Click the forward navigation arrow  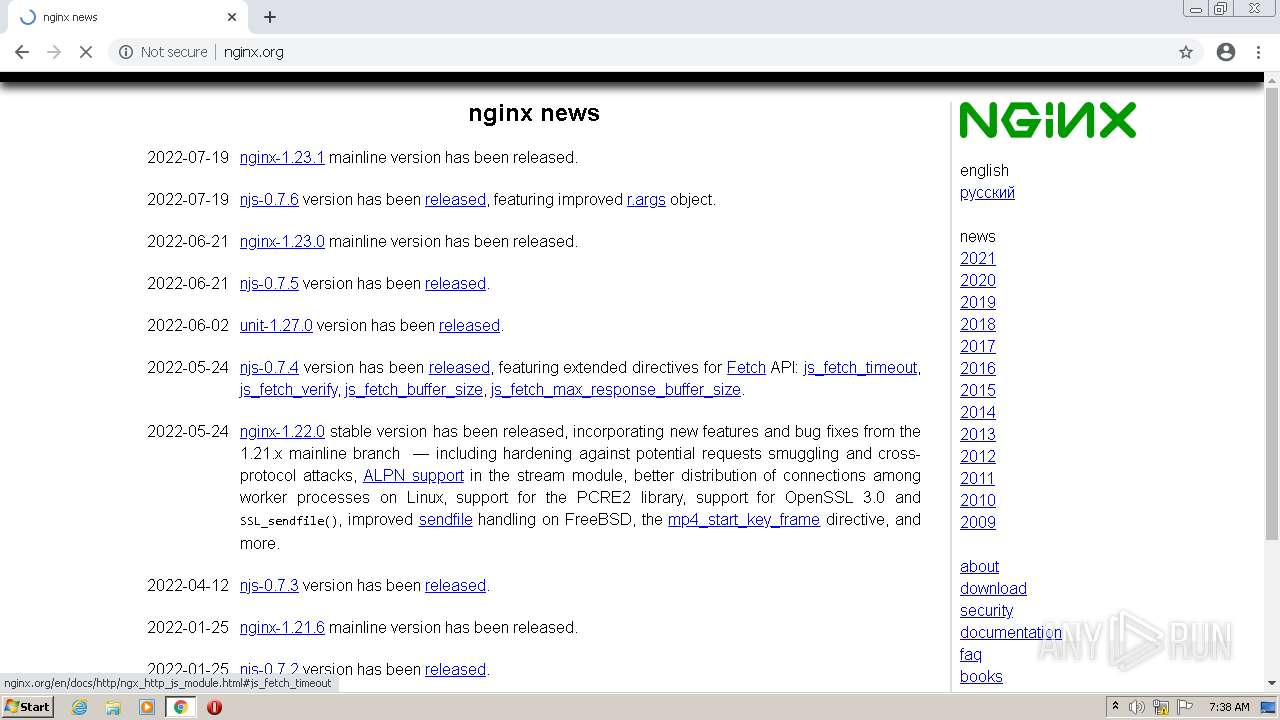tap(54, 52)
